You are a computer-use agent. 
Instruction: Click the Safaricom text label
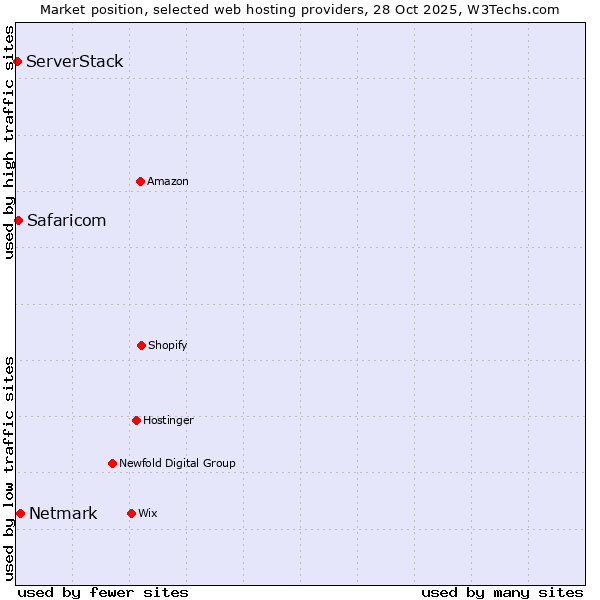[66, 220]
